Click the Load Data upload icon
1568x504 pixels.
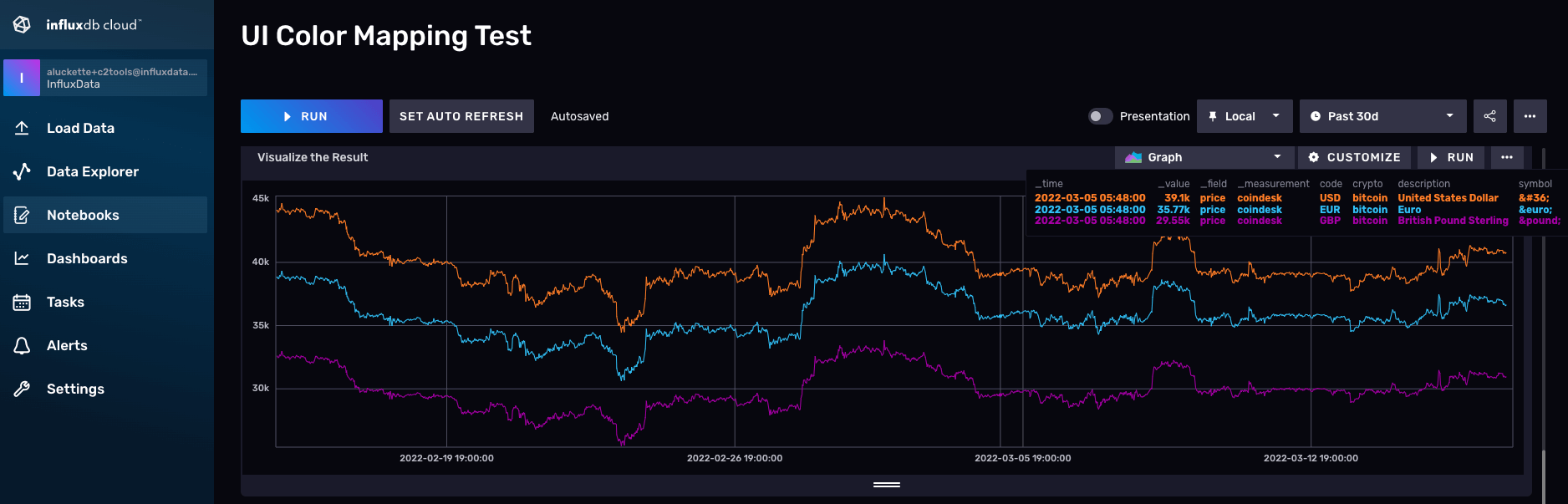tap(22, 128)
